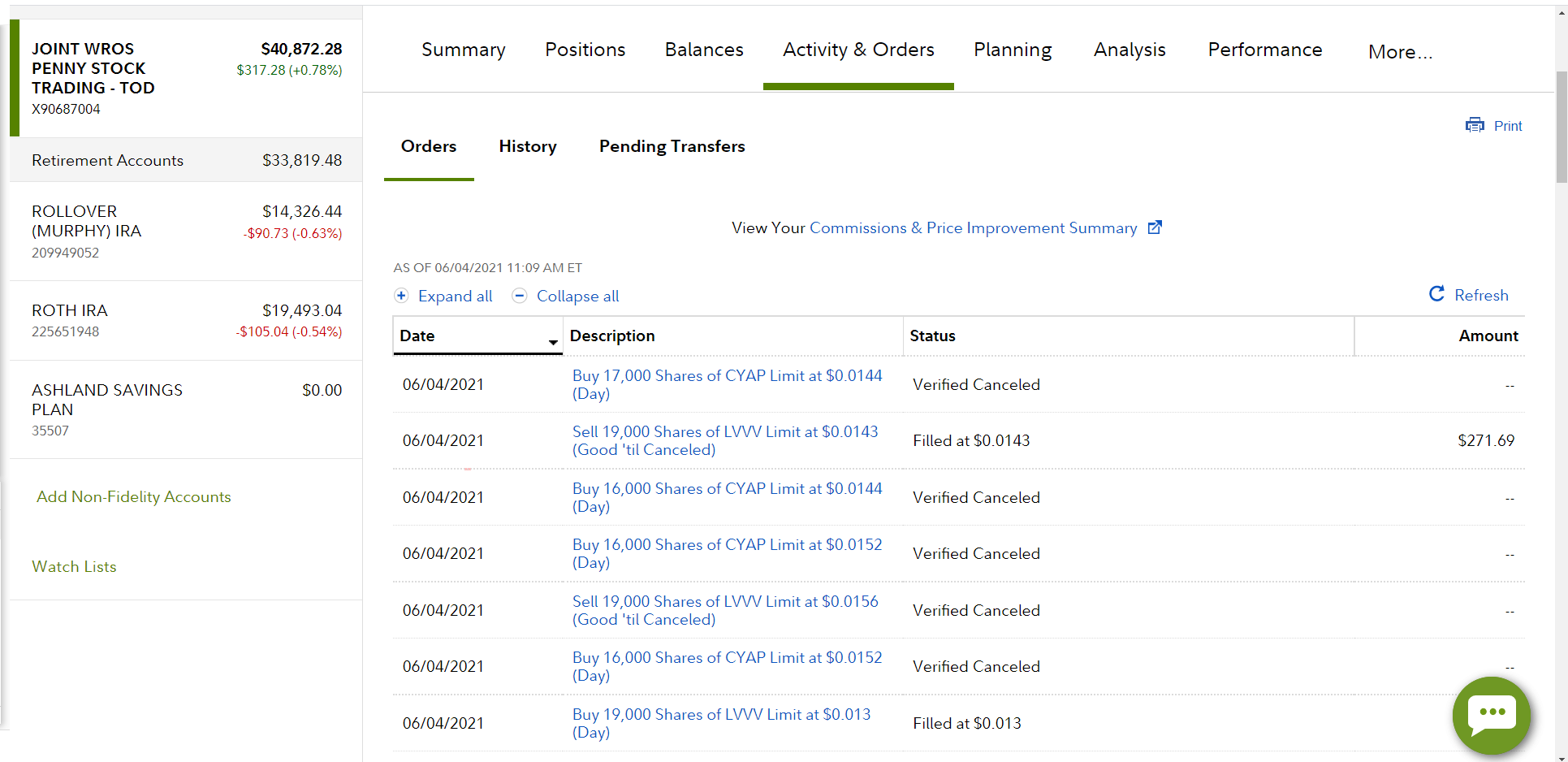Go to the Balances tab
Image resolution: width=1568 pixels, height=762 pixels.
(x=704, y=50)
